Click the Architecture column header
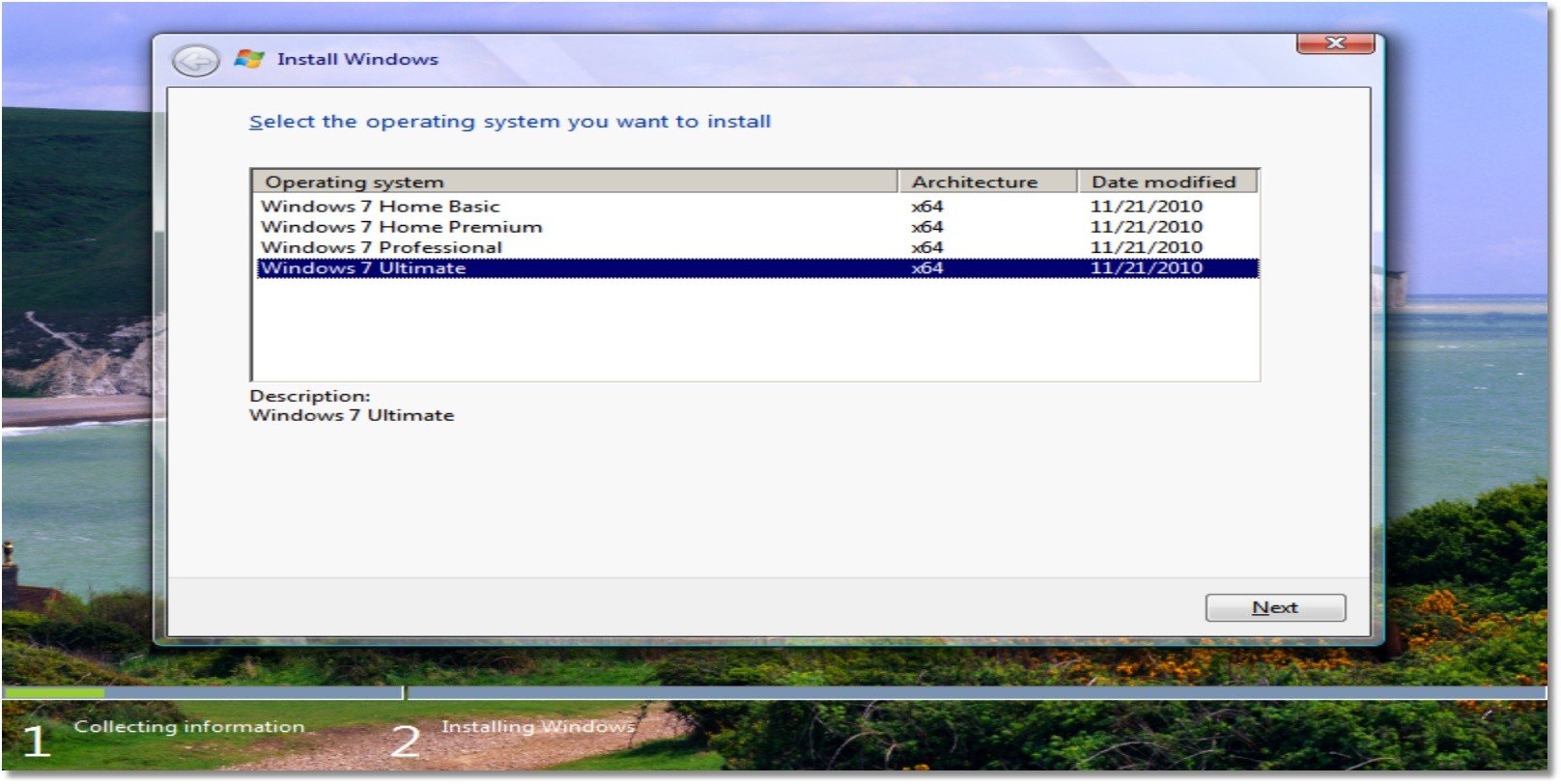 pos(988,182)
